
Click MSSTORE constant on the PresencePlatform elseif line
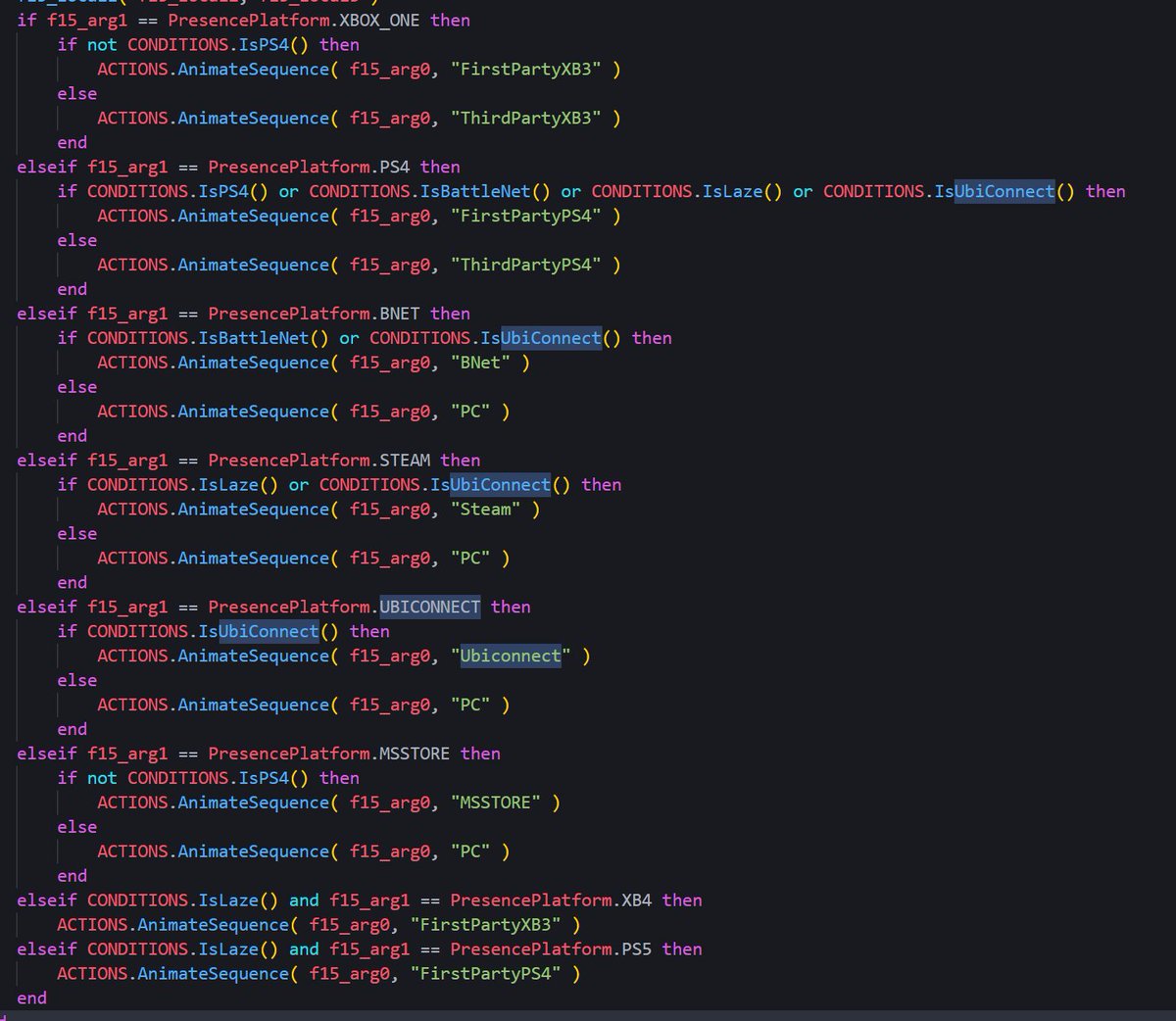[x=415, y=754]
